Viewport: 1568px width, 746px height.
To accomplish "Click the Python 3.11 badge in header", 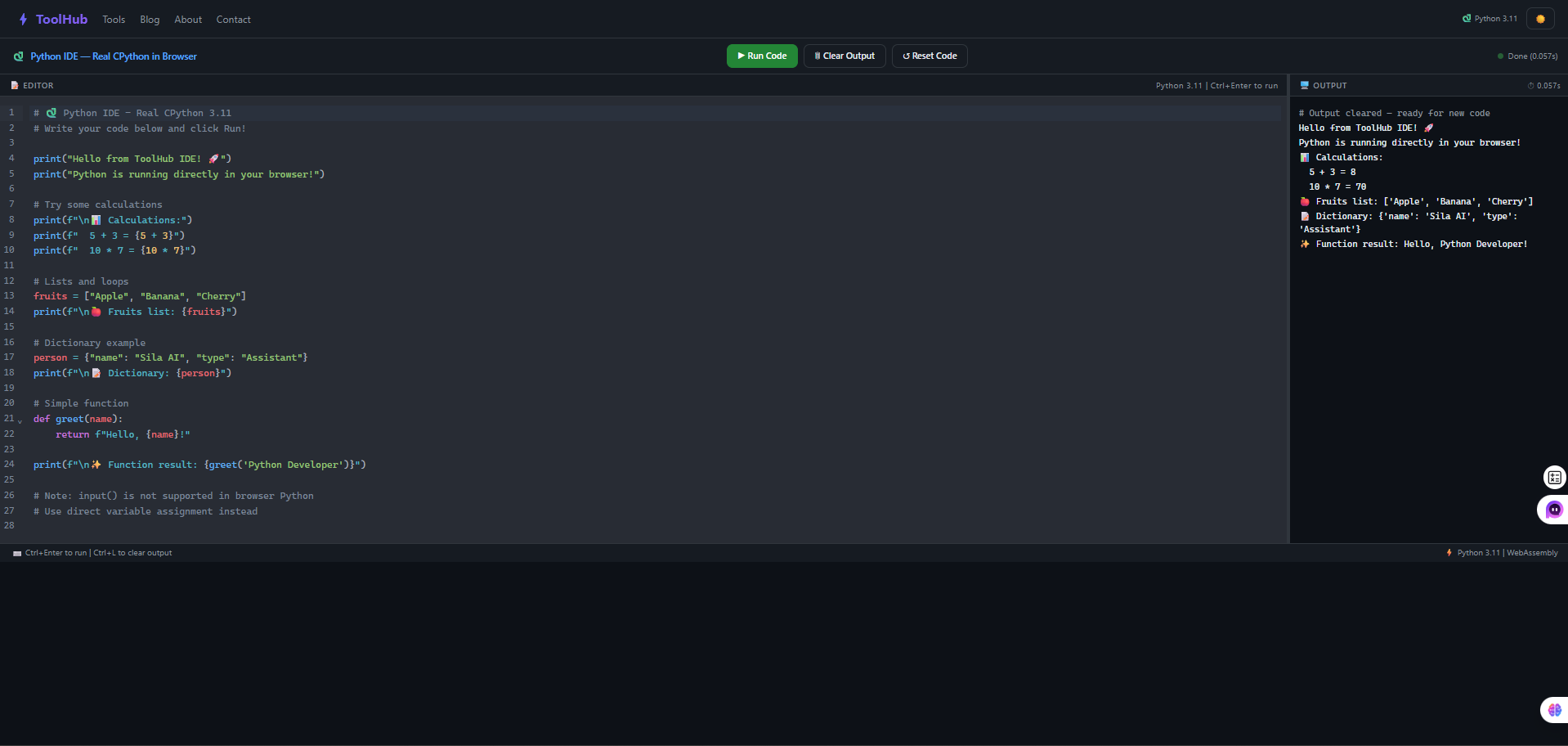I will point(1490,19).
